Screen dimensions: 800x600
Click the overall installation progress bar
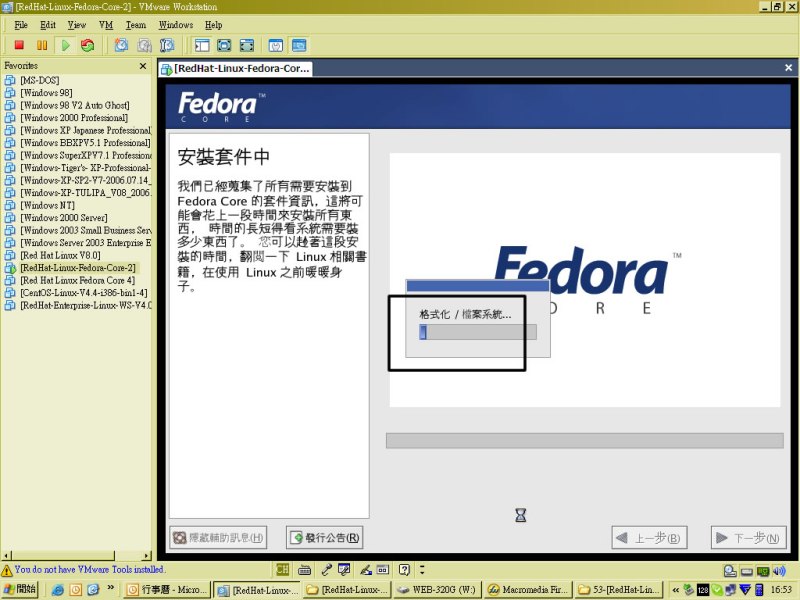pyautogui.click(x=585, y=441)
